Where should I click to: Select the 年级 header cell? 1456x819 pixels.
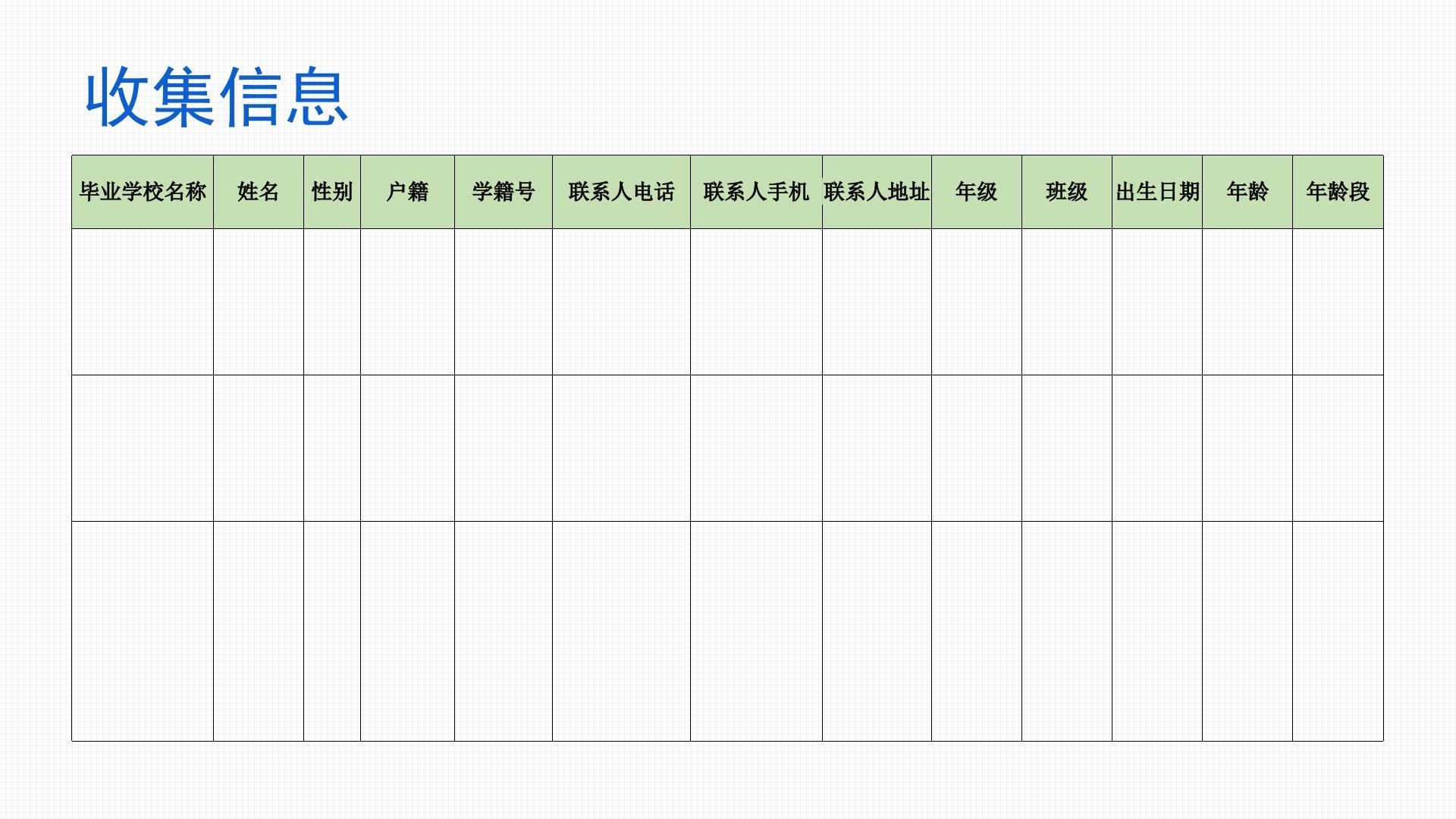click(977, 192)
